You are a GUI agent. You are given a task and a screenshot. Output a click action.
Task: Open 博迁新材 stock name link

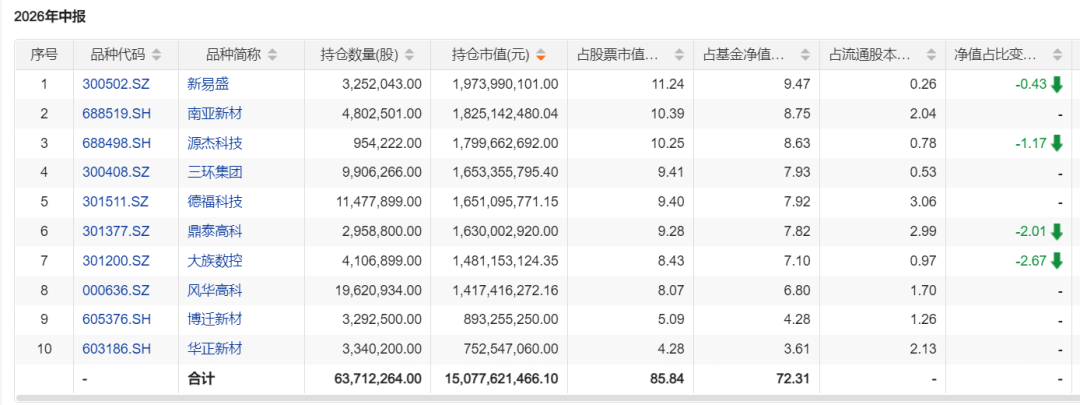click(x=215, y=320)
